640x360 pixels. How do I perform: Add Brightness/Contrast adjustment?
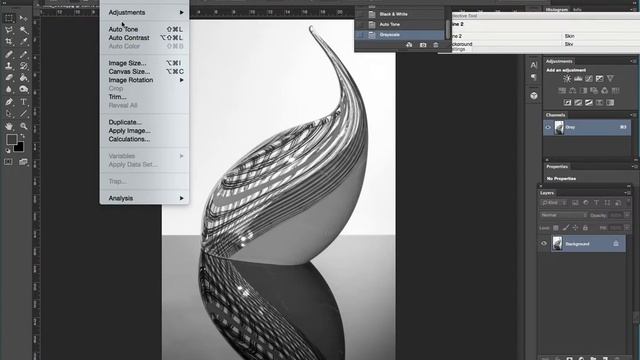567,78
